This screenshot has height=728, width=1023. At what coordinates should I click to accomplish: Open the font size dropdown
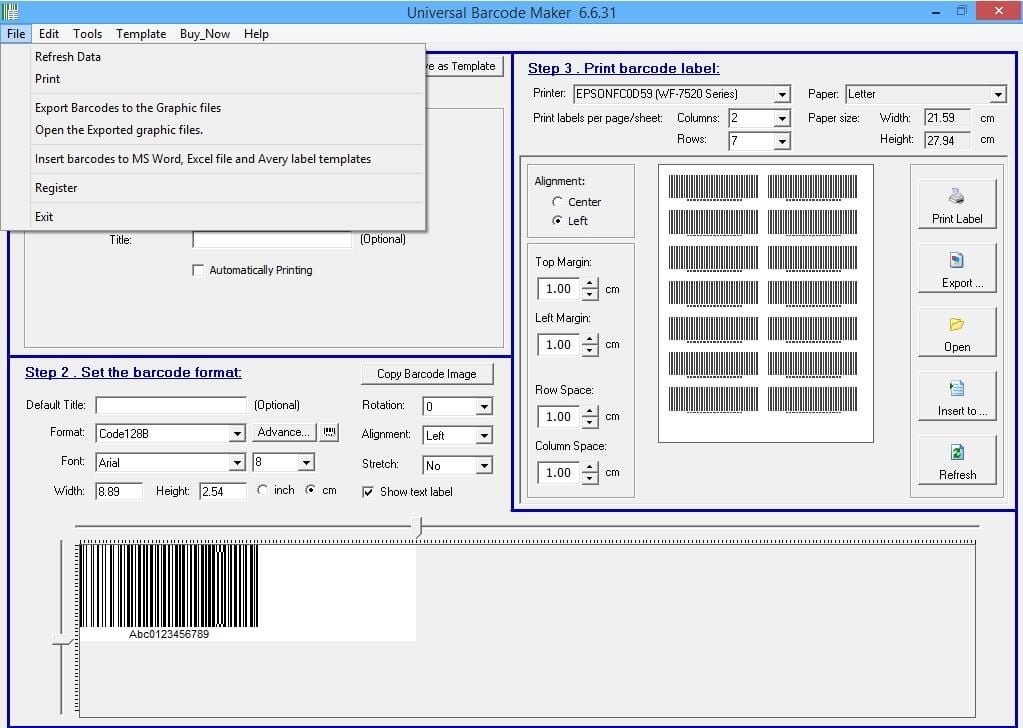pyautogui.click(x=306, y=463)
